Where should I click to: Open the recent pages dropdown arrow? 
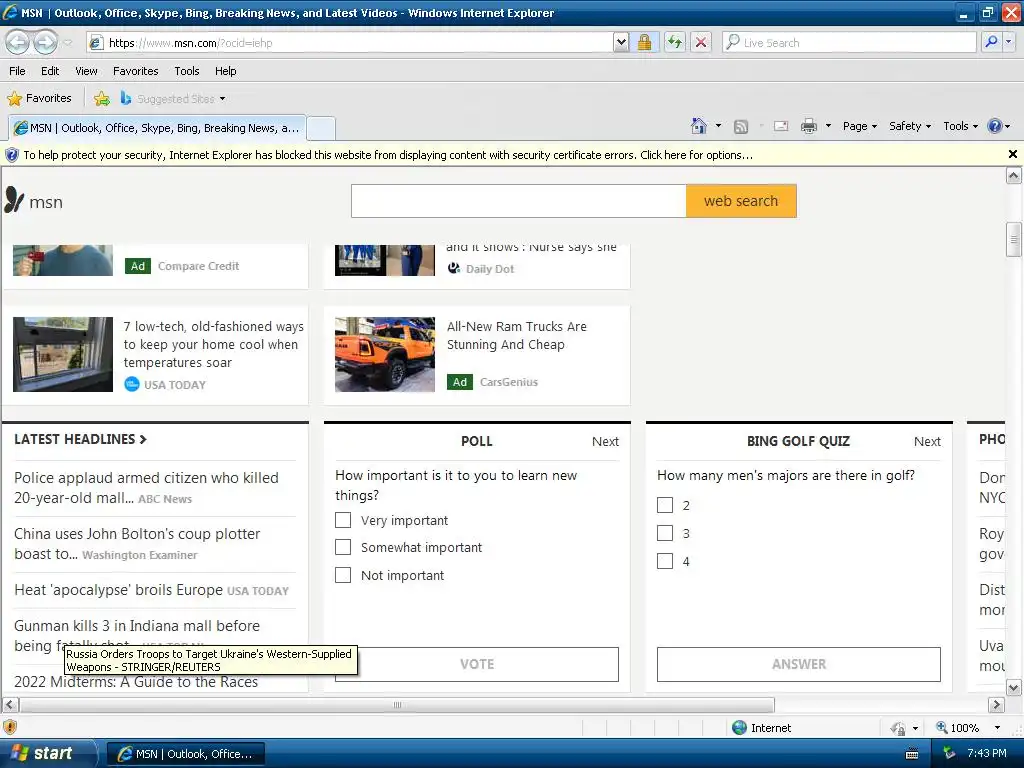coord(68,43)
